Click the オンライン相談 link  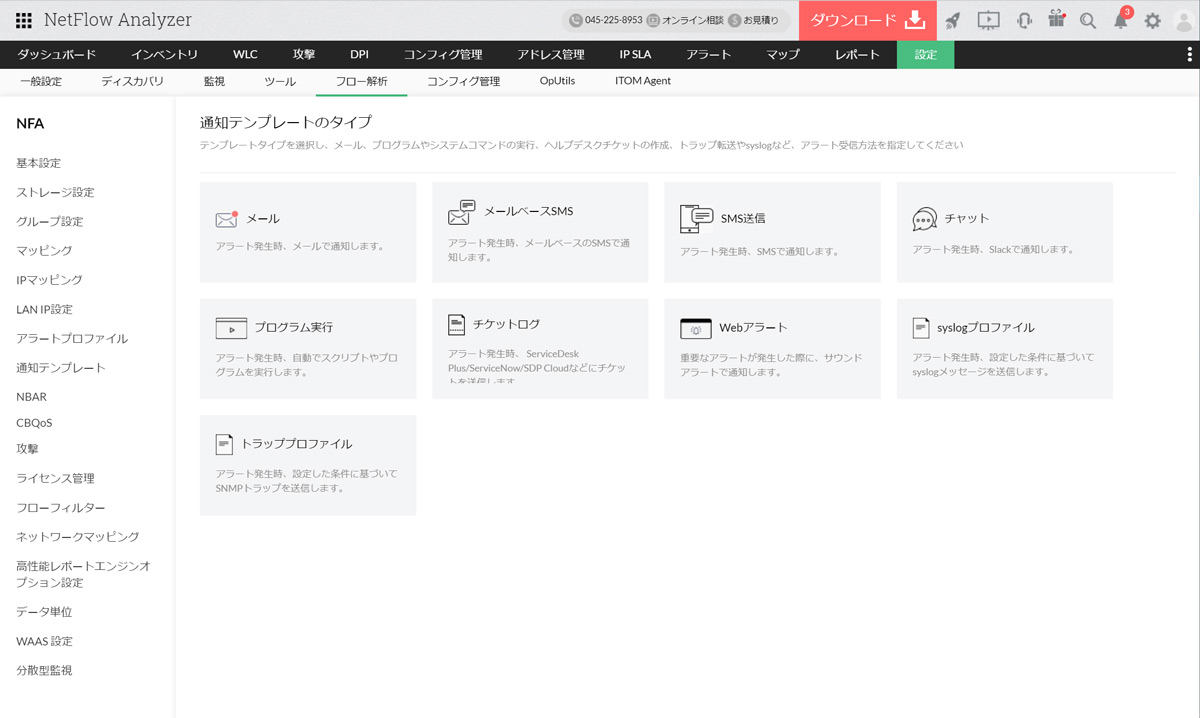point(685,20)
